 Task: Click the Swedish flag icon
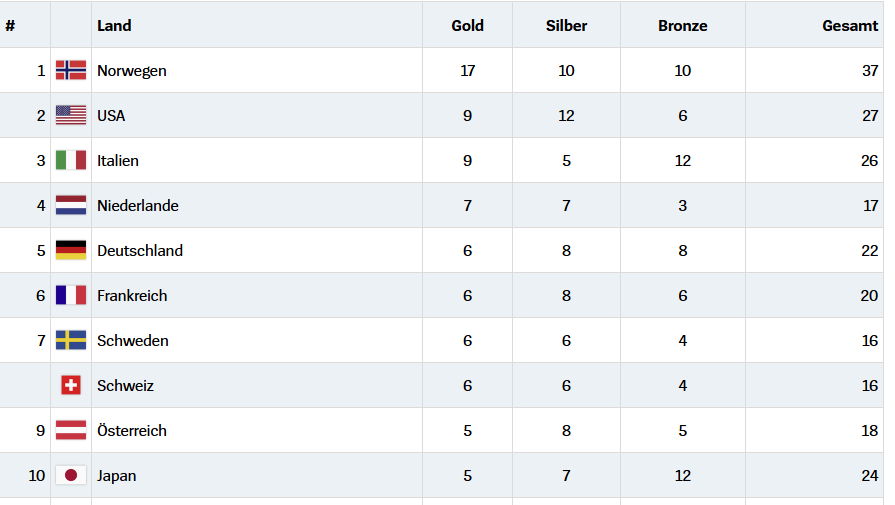click(71, 340)
